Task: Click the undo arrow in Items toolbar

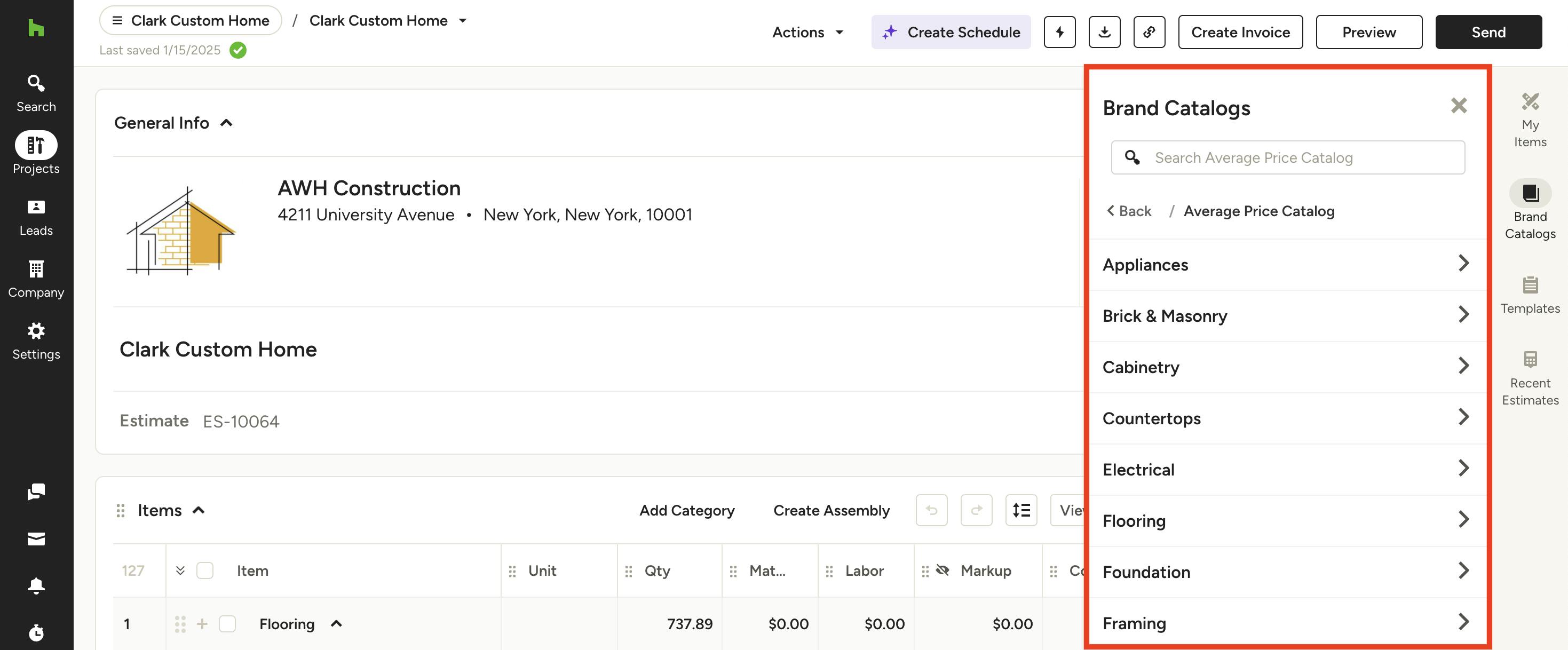Action: click(x=931, y=510)
